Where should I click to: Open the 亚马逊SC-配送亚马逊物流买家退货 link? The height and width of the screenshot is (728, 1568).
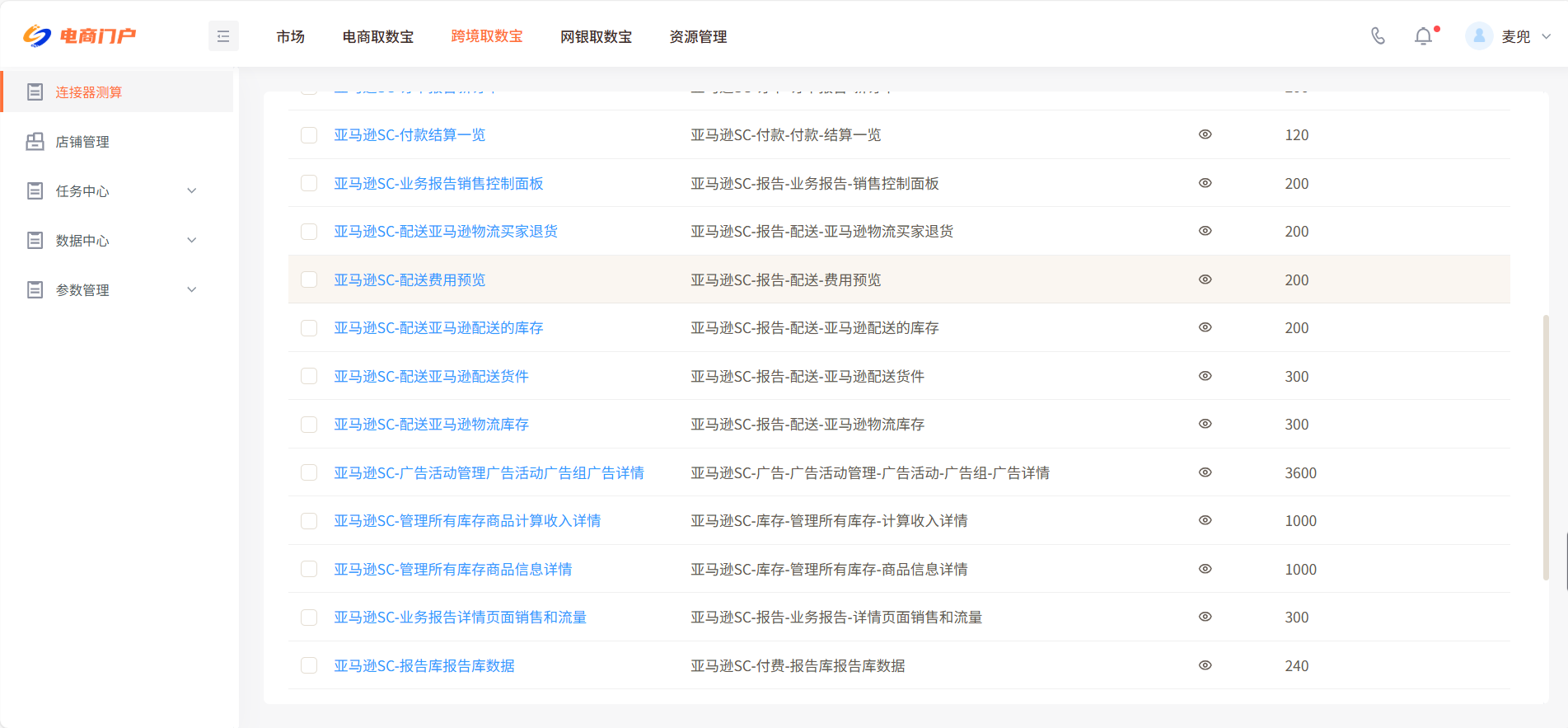tap(445, 232)
